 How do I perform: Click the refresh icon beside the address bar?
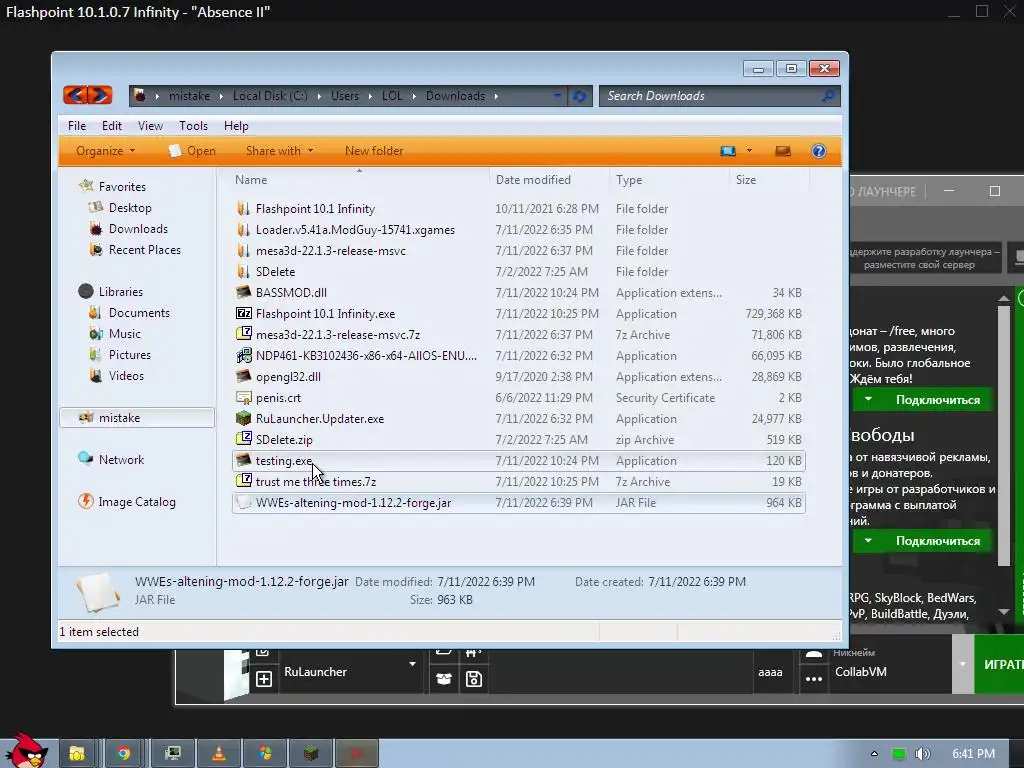(x=579, y=96)
